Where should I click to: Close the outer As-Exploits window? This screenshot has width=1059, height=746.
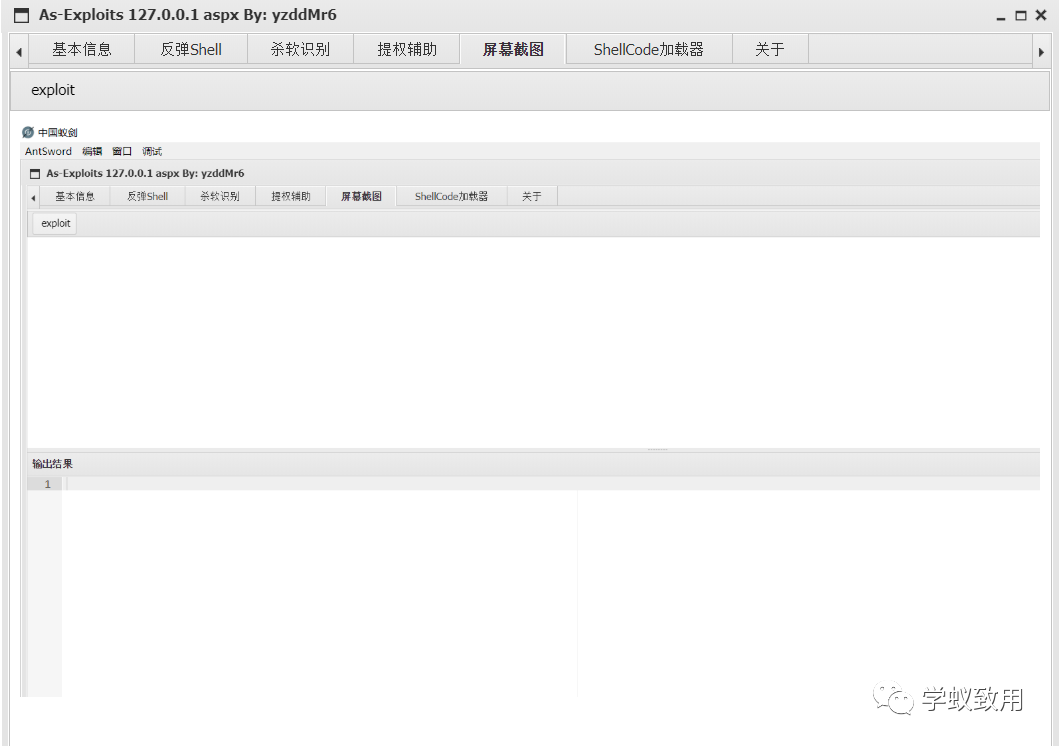[x=1041, y=15]
